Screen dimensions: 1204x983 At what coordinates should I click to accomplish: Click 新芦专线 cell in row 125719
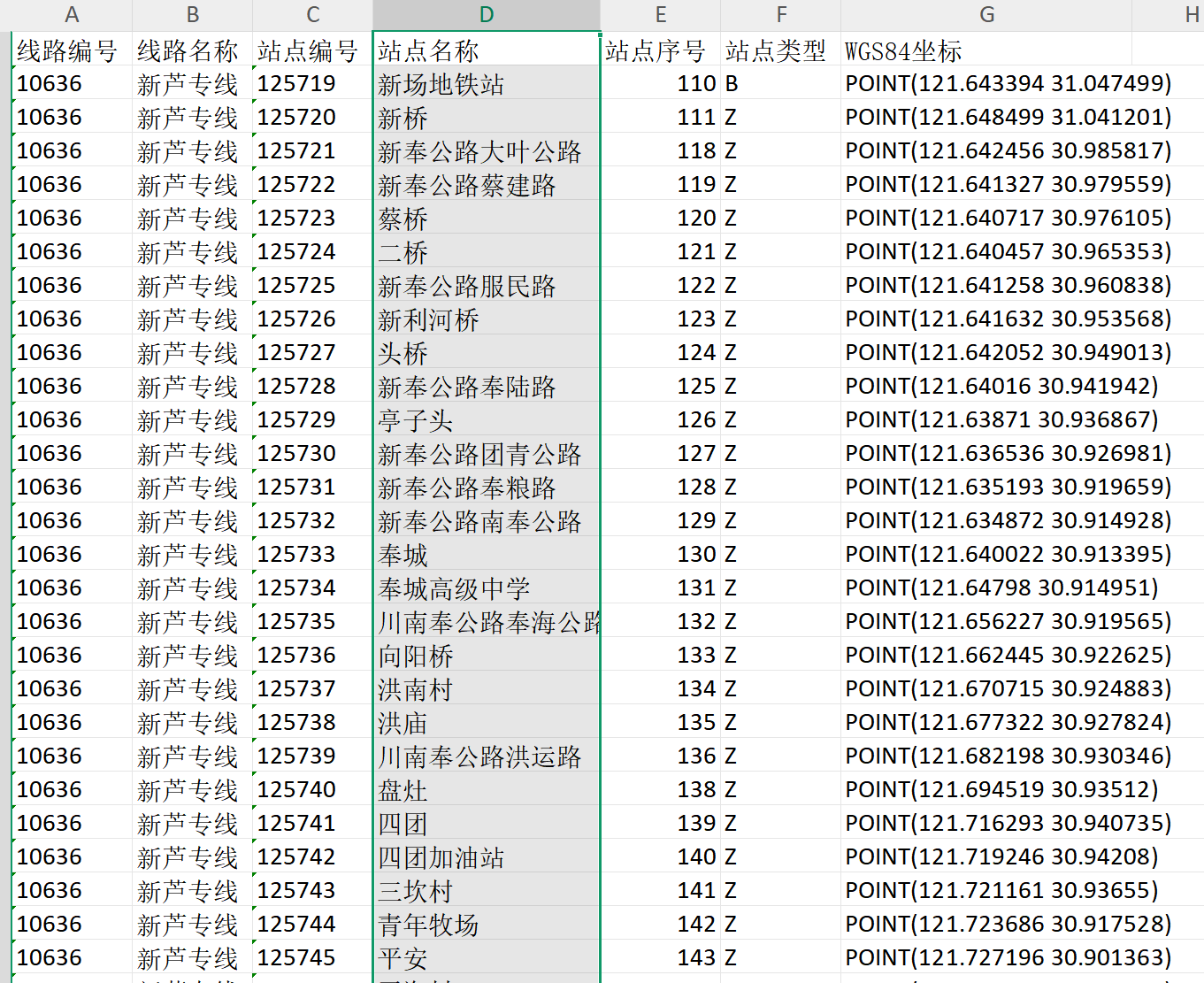point(193,83)
